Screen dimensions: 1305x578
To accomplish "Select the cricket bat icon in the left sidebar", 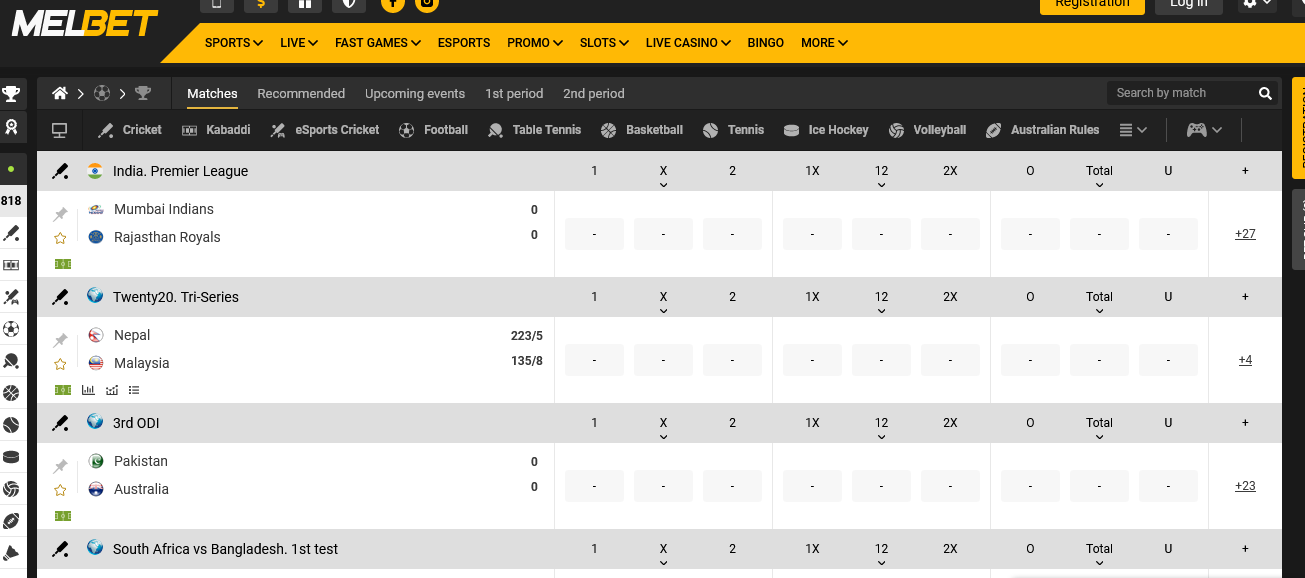I will pyautogui.click(x=11, y=233).
